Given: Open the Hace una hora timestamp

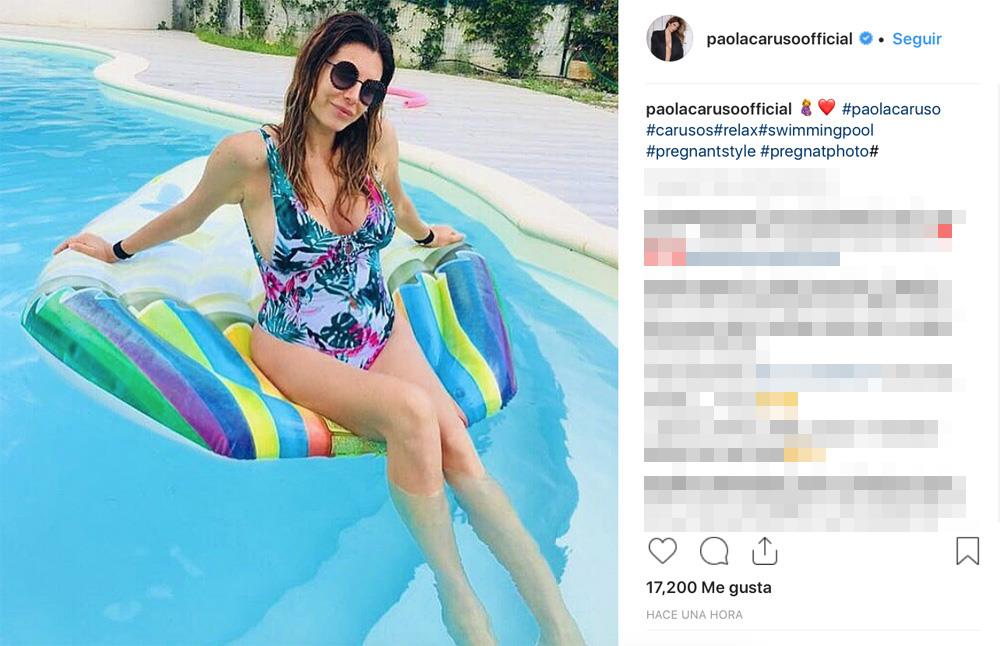Looking at the screenshot, I should 694,615.
